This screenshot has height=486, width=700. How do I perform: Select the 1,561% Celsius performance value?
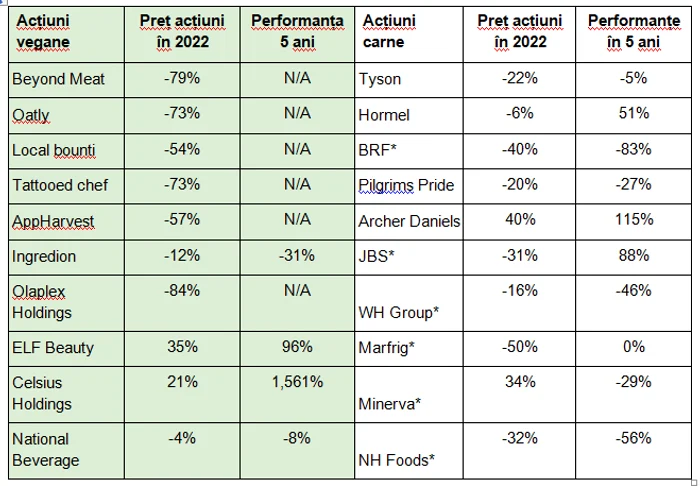(x=297, y=395)
